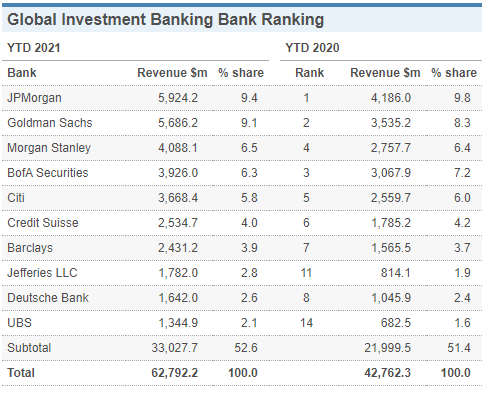Viewport: 491px width, 393px height.
Task: Click Goldman Sachs 2020 revenue 3,535.2
Action: 391,123
